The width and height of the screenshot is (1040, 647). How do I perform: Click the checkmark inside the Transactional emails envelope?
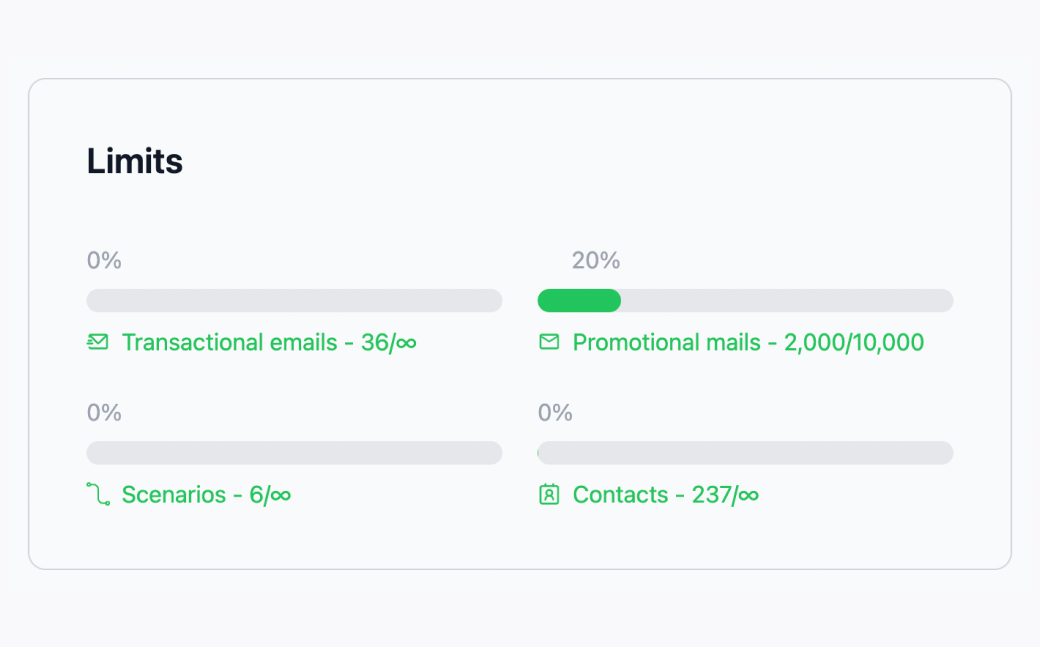coord(97,342)
